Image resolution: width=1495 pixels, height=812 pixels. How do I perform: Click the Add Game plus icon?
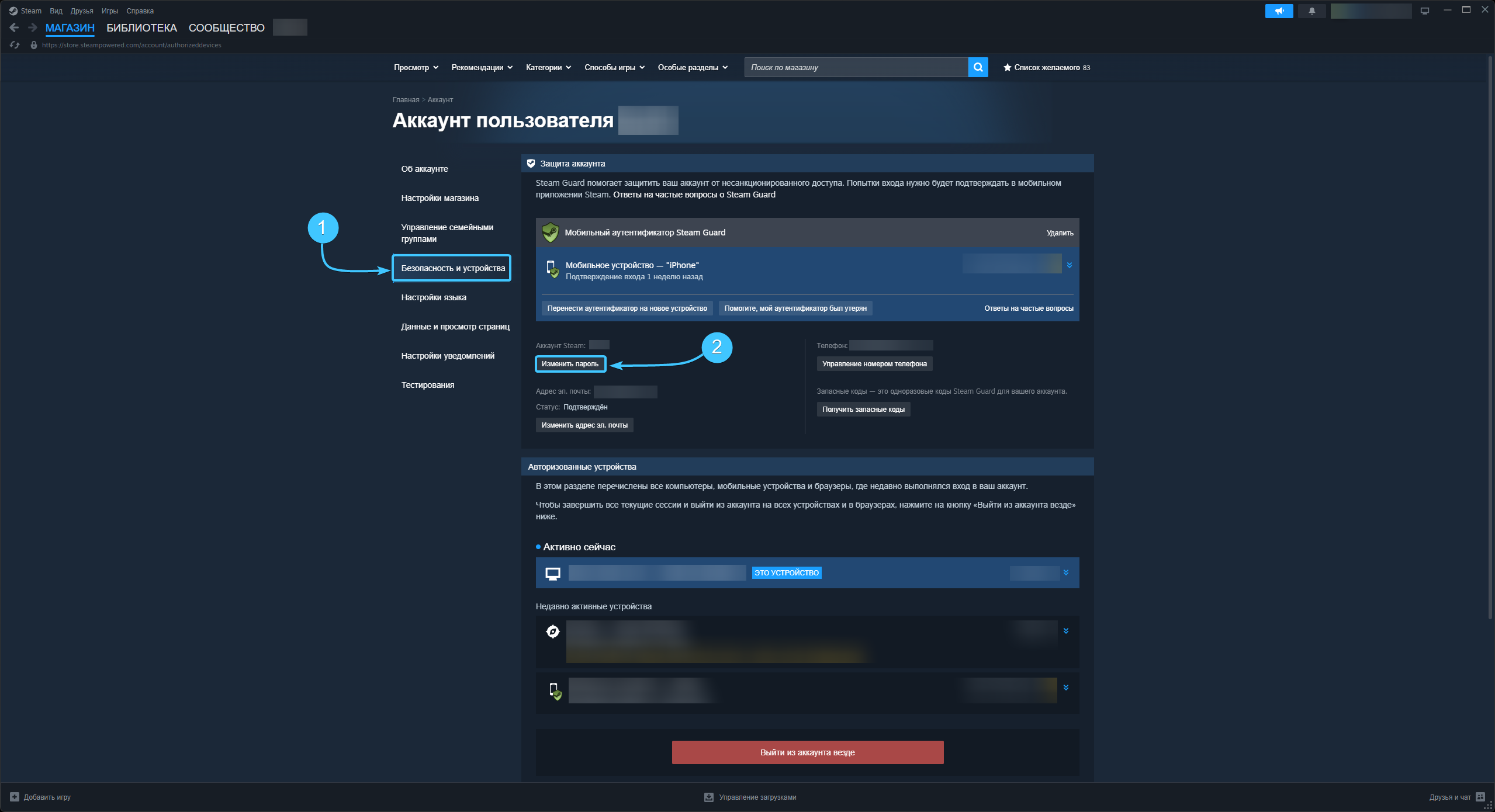pos(15,797)
